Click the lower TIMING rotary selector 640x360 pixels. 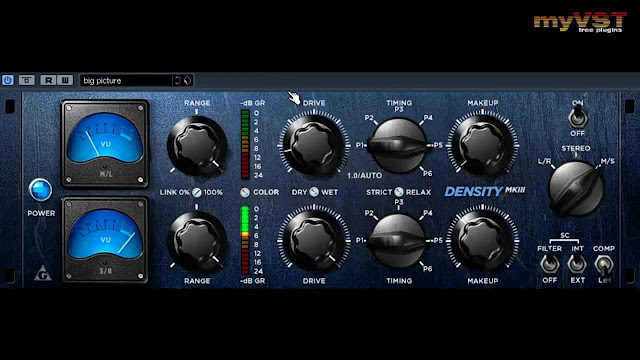point(398,241)
